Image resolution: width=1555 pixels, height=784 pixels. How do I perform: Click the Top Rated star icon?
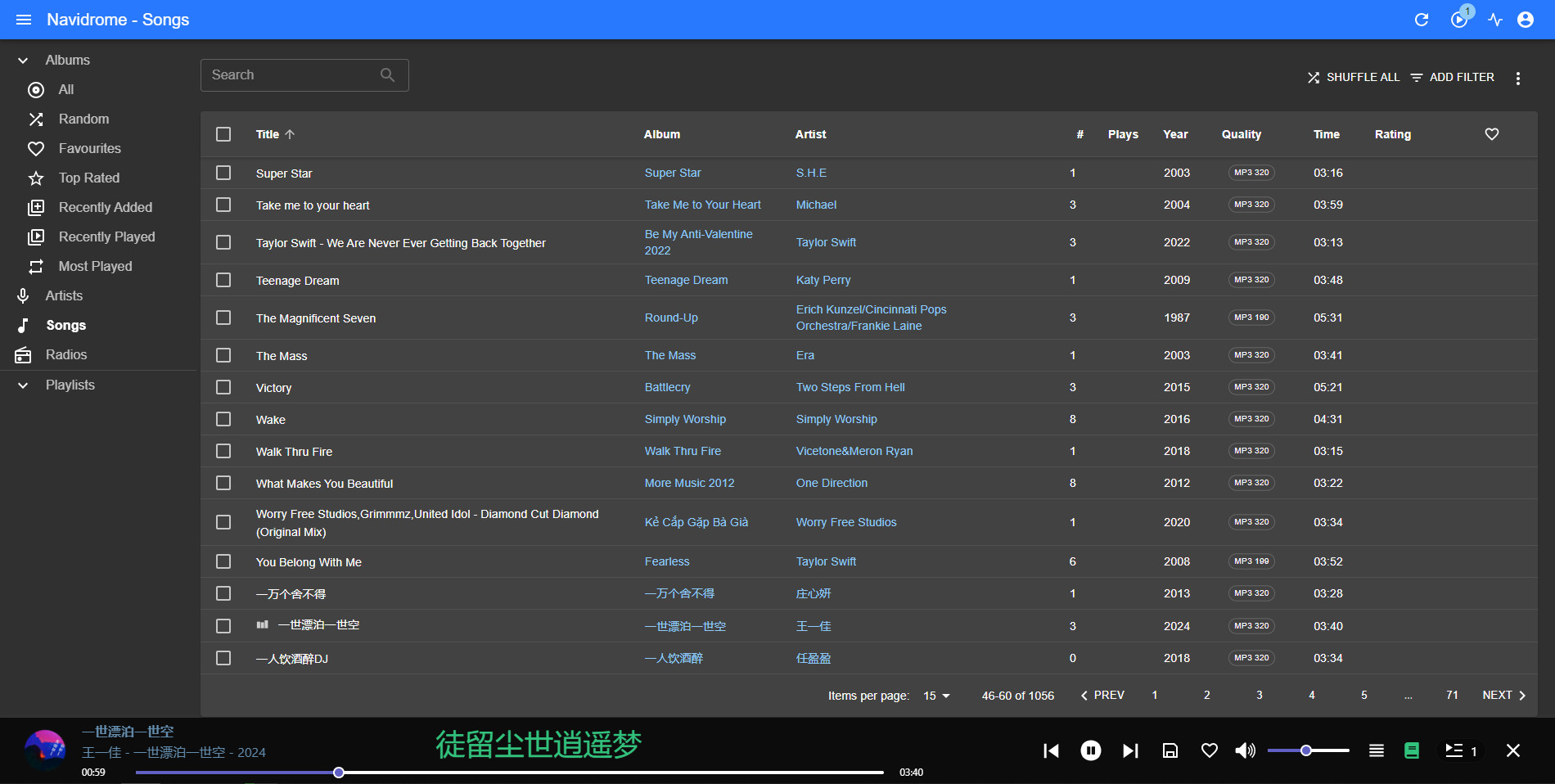tap(36, 178)
